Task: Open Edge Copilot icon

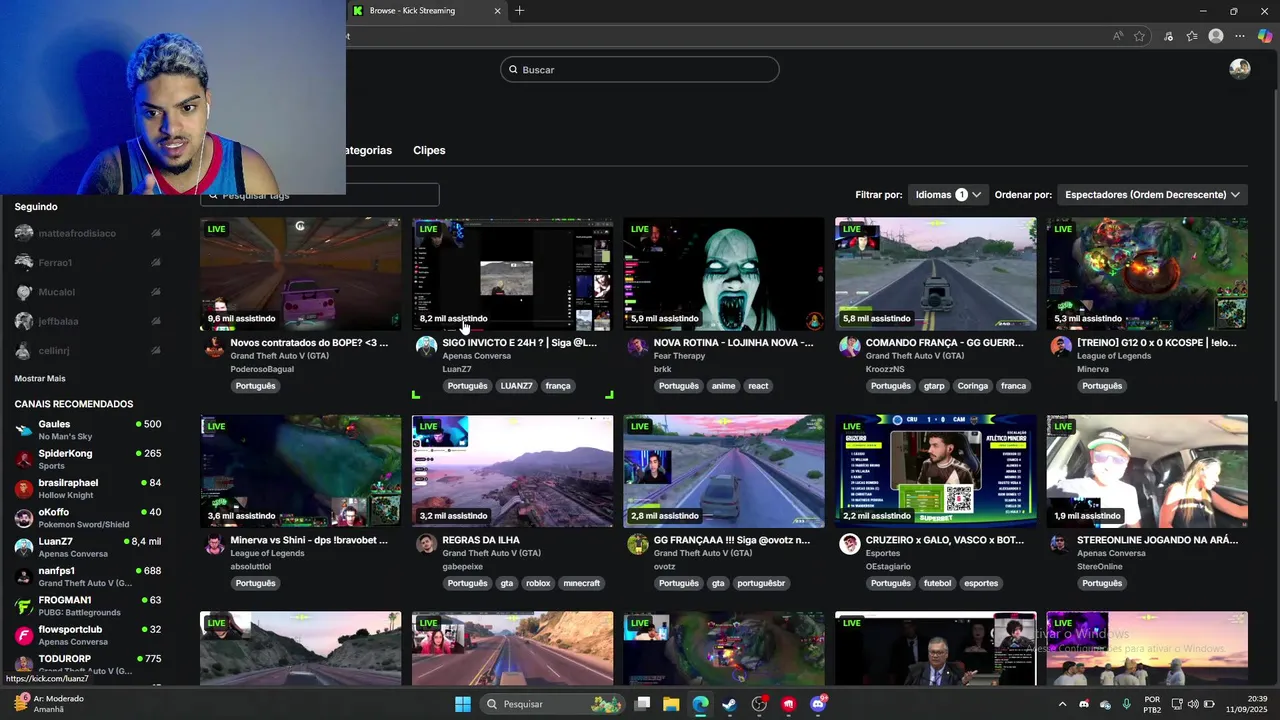Action: coord(1265,36)
